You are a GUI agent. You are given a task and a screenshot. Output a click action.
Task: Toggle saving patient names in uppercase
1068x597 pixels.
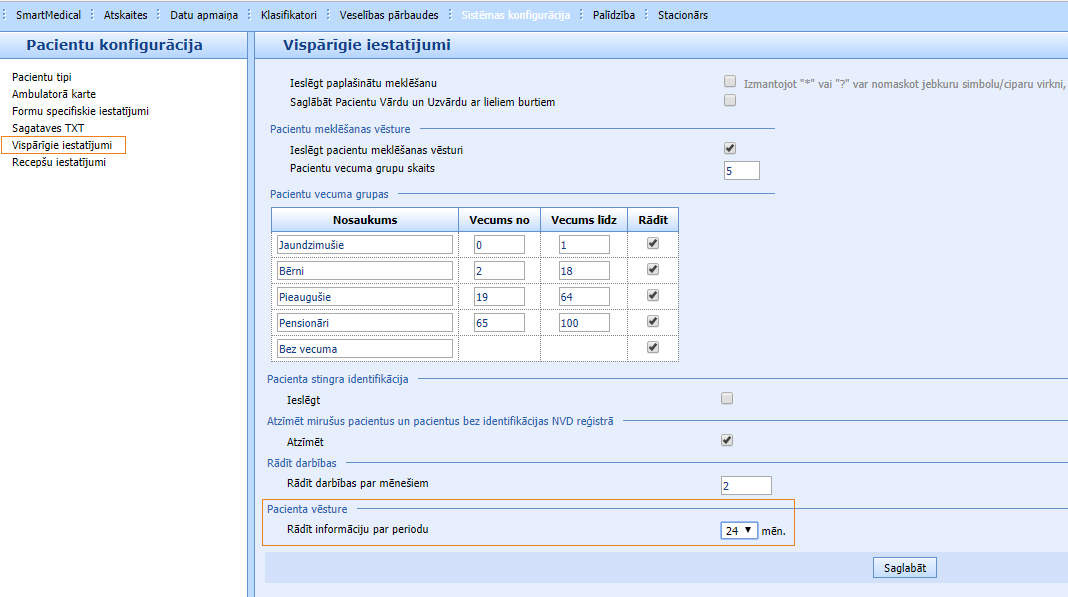click(x=730, y=100)
